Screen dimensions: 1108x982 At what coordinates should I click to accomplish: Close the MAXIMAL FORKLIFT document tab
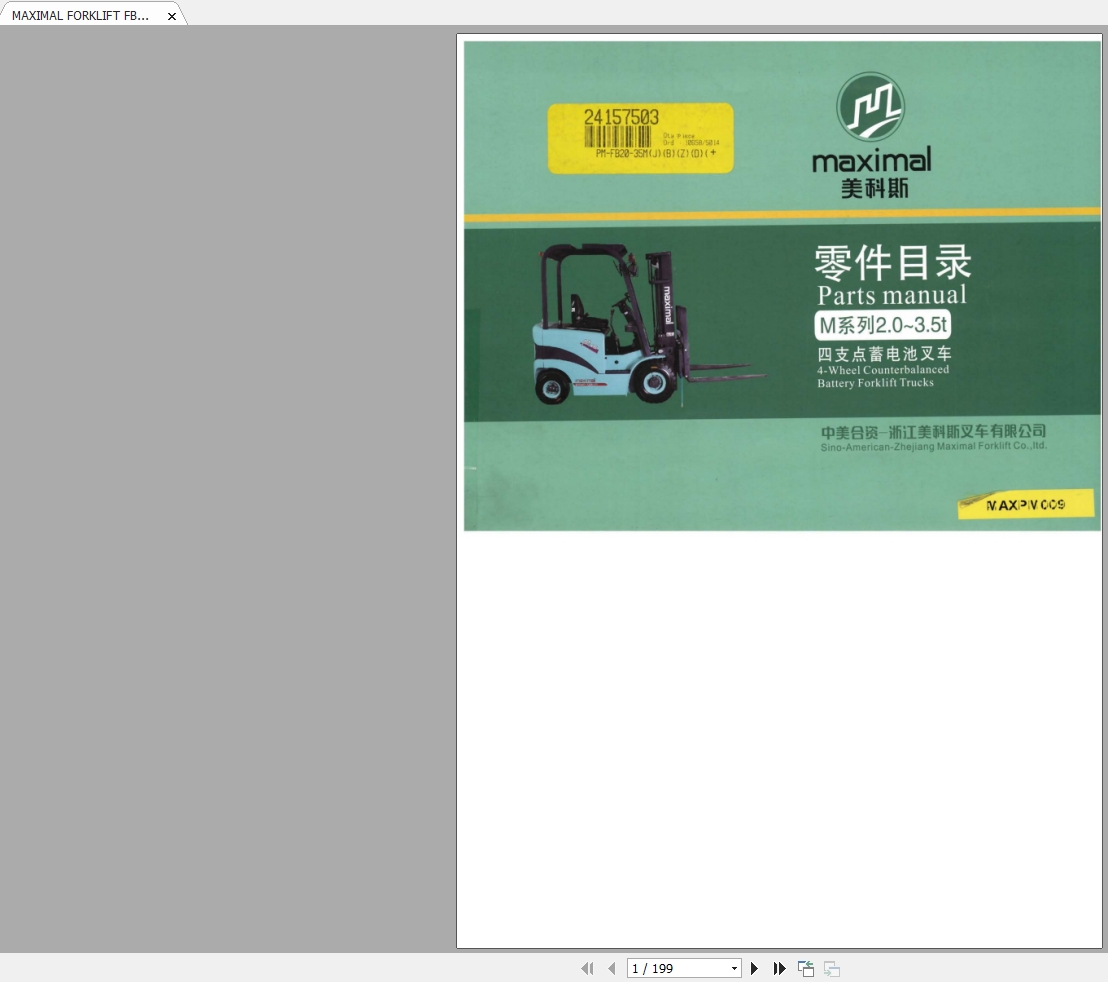[x=171, y=15]
